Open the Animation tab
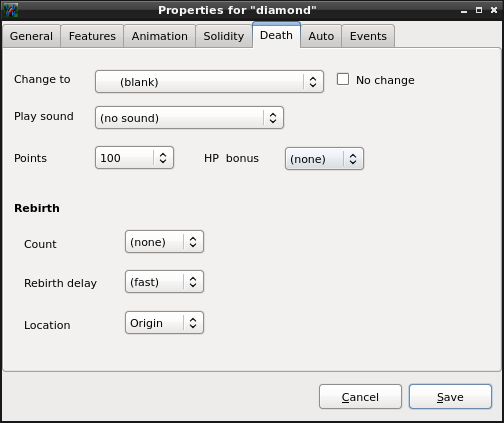 (x=160, y=36)
